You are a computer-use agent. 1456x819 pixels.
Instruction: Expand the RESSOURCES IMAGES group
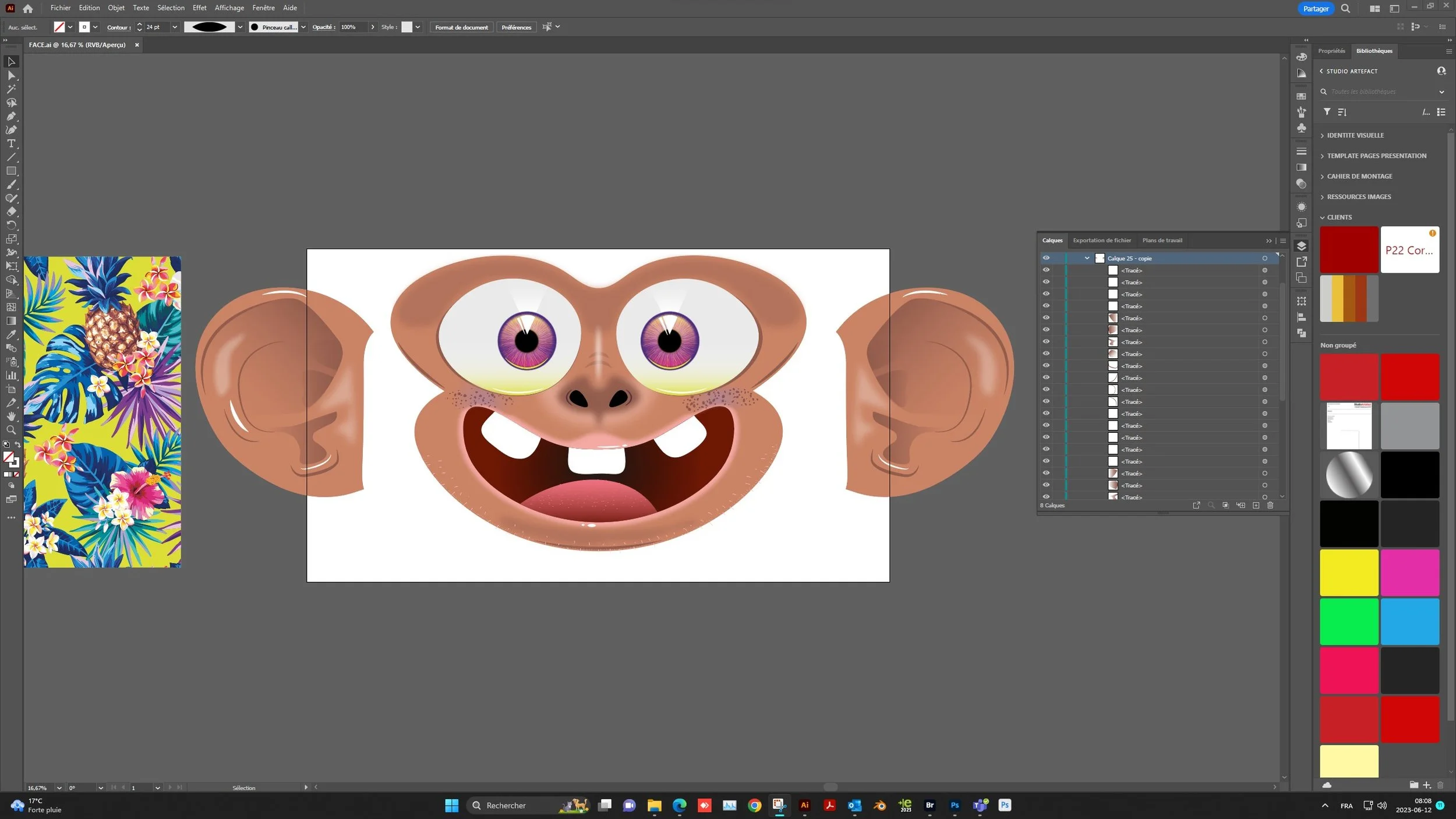(x=1322, y=197)
